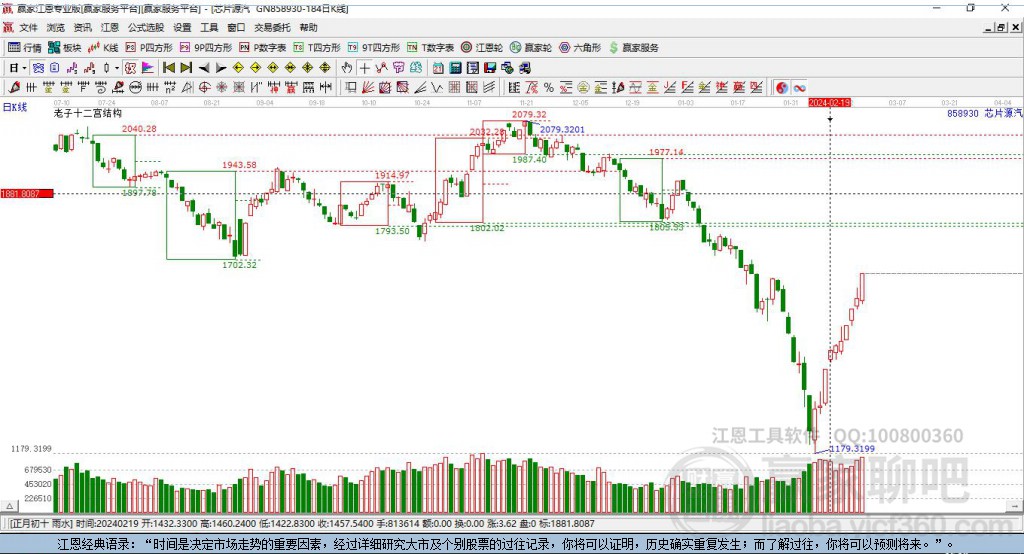Open the 文件 menu

pos(29,27)
